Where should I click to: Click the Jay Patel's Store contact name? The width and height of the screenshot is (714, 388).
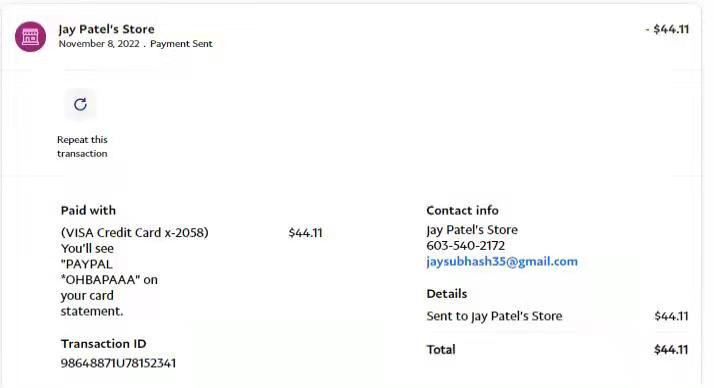click(472, 230)
